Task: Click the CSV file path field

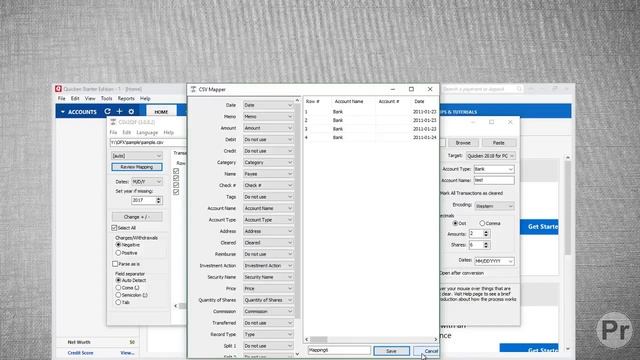Action: [149, 142]
